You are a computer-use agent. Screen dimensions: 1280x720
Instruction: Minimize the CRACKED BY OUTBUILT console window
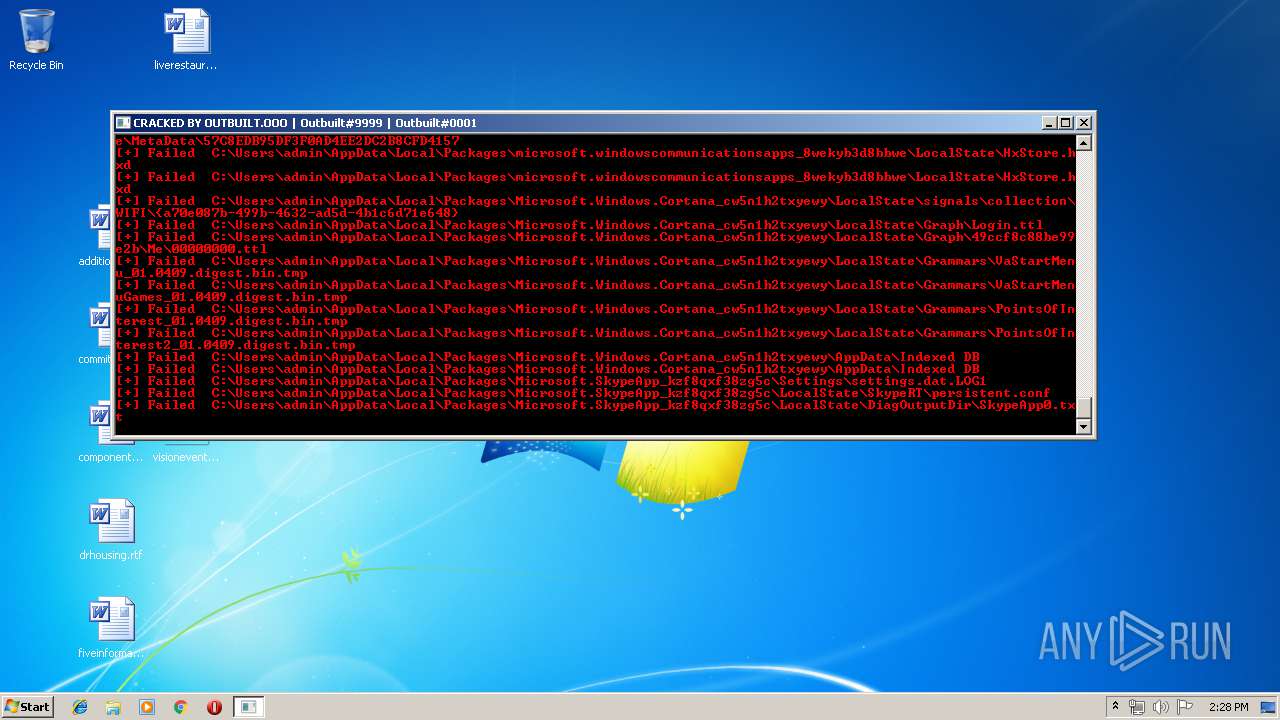tap(1049, 123)
